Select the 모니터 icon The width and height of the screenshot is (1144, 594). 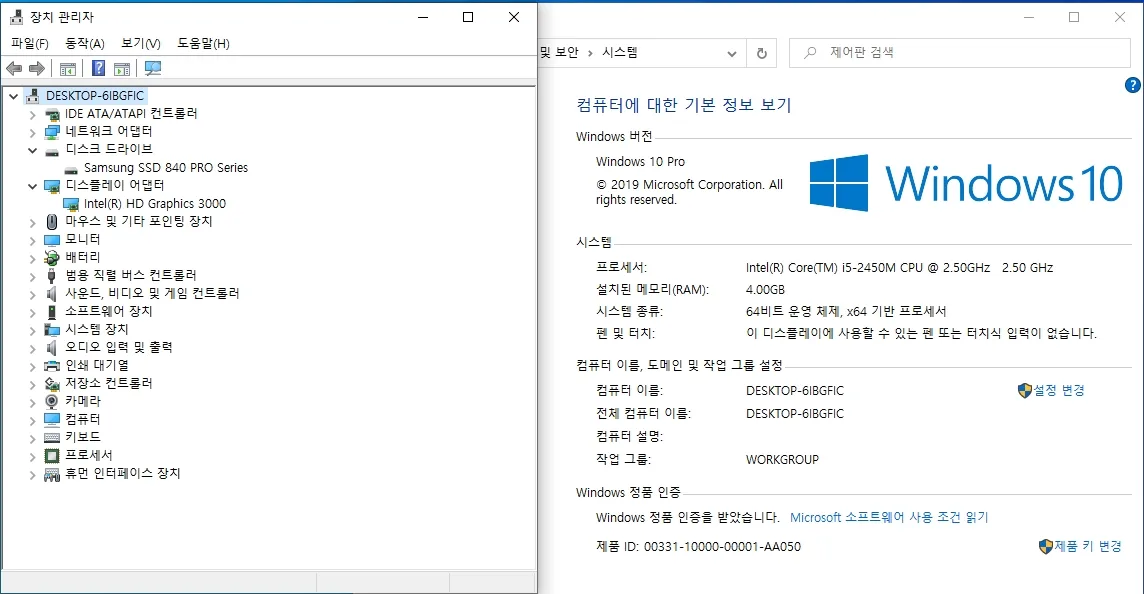(52, 240)
